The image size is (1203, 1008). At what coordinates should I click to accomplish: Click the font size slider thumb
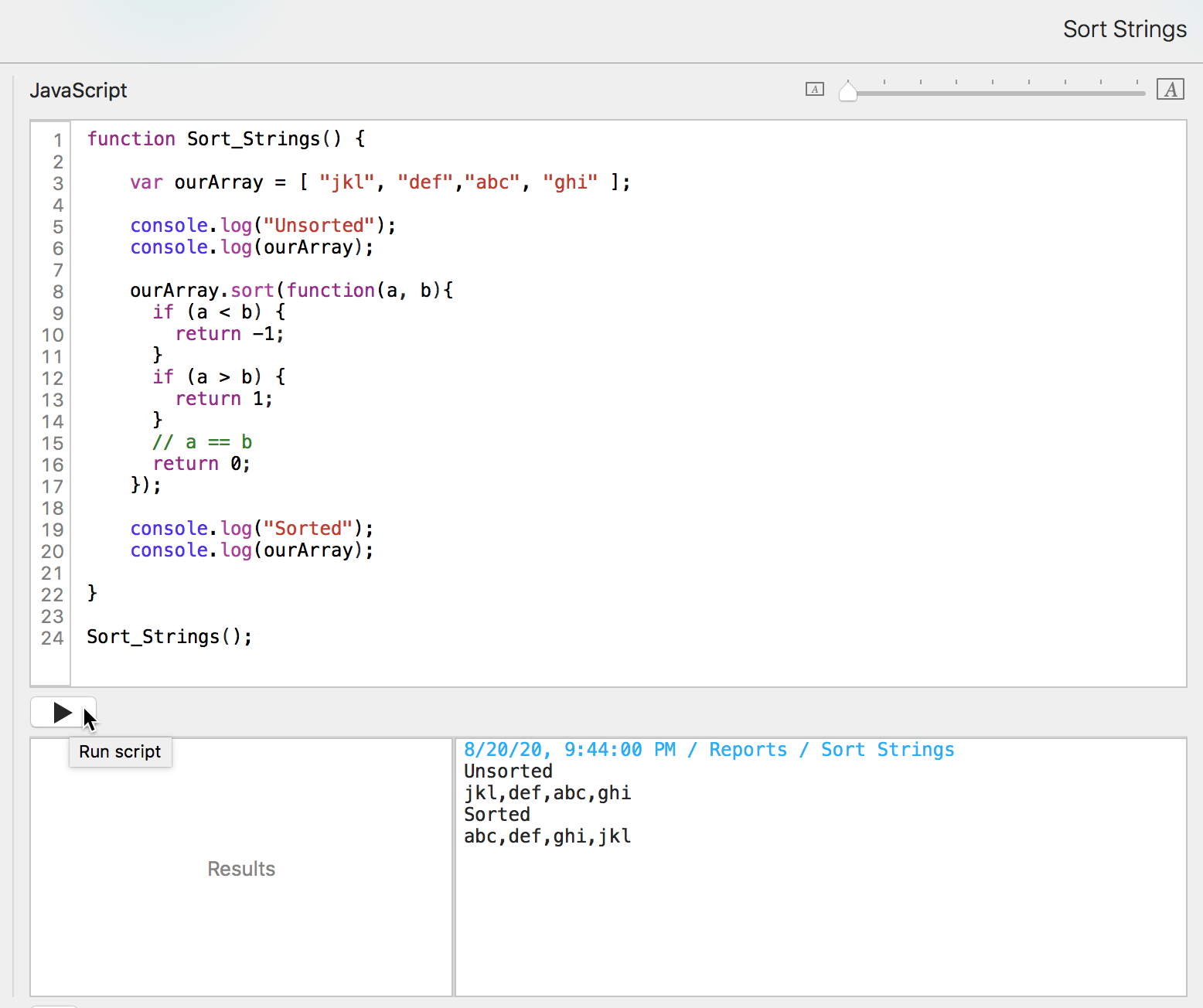(848, 92)
